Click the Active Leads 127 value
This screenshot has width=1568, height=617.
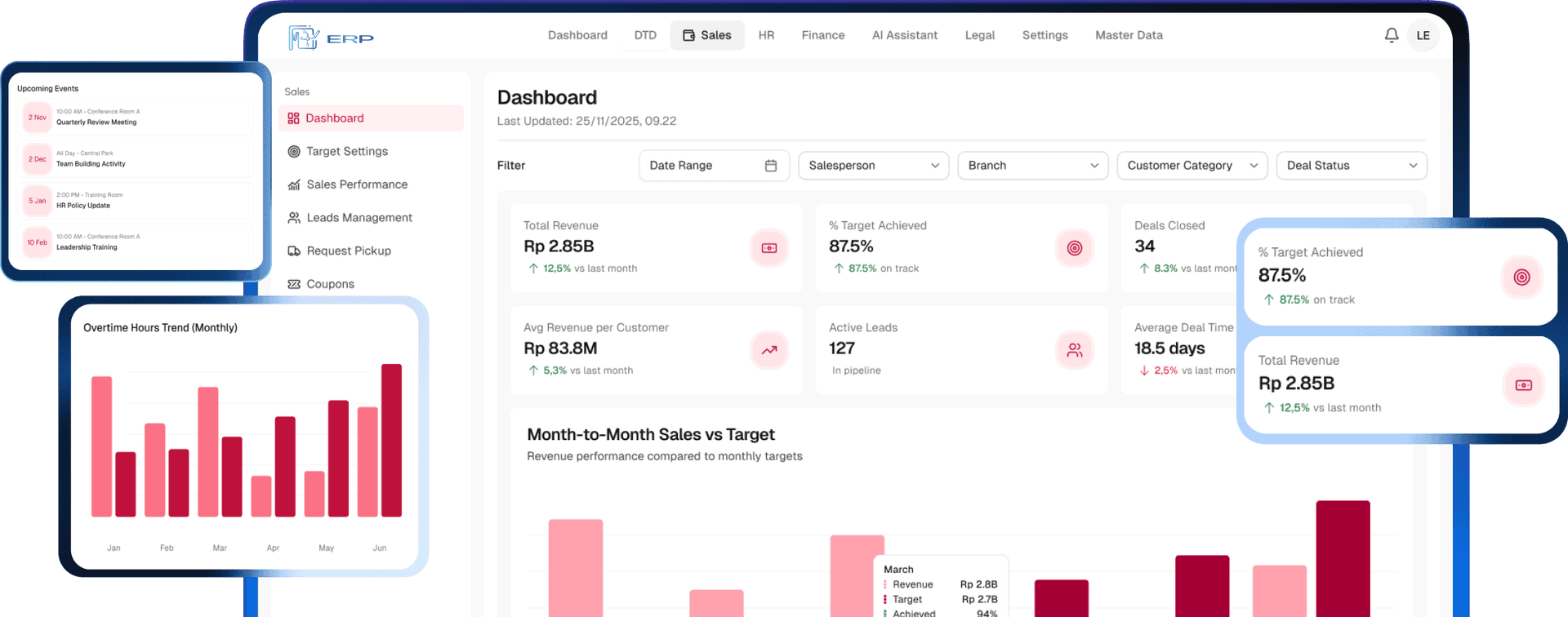(842, 348)
